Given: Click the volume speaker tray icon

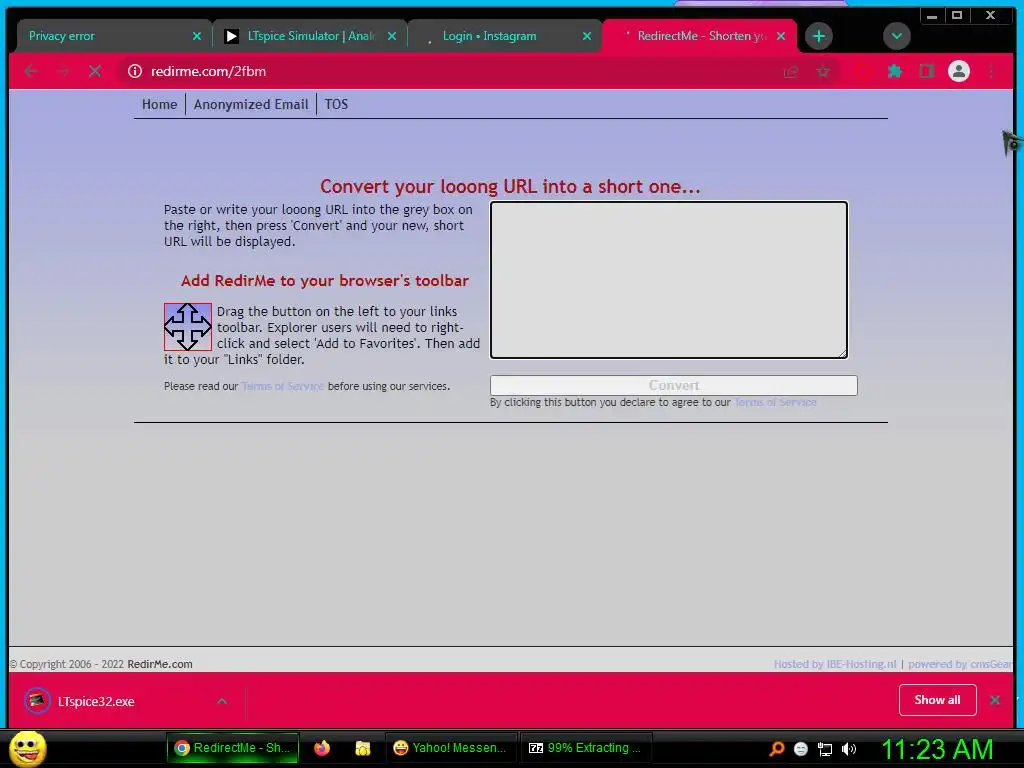Looking at the screenshot, I should (849, 749).
